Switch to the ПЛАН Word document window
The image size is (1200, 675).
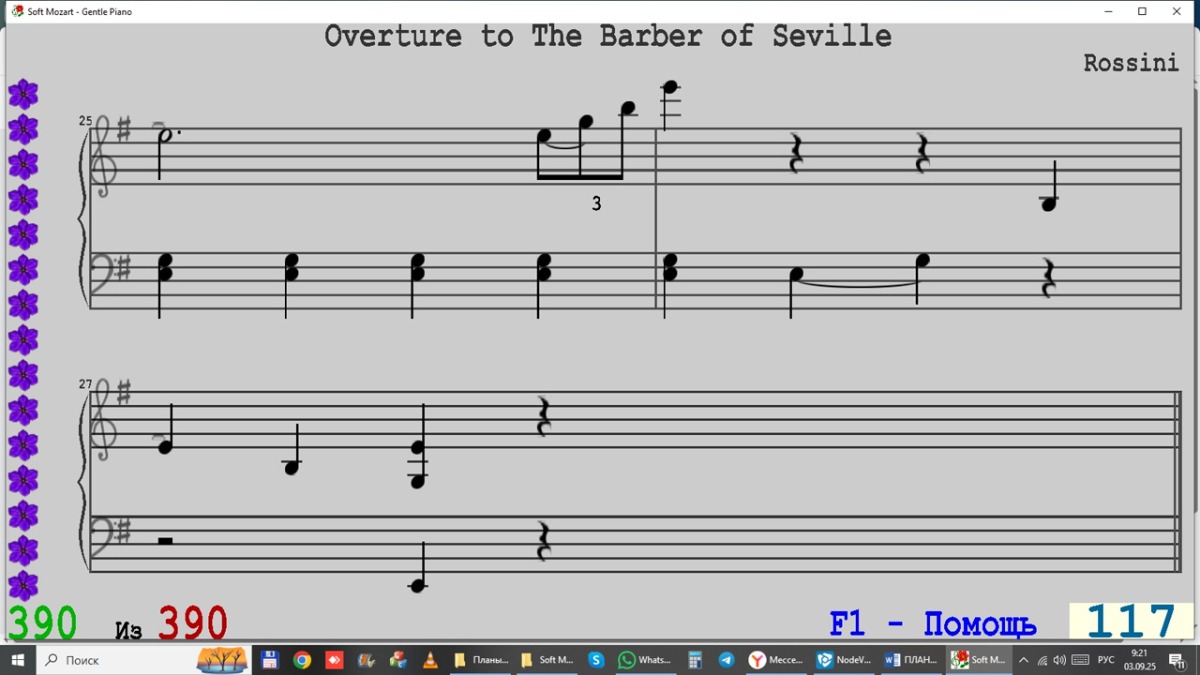pyautogui.click(x=911, y=660)
